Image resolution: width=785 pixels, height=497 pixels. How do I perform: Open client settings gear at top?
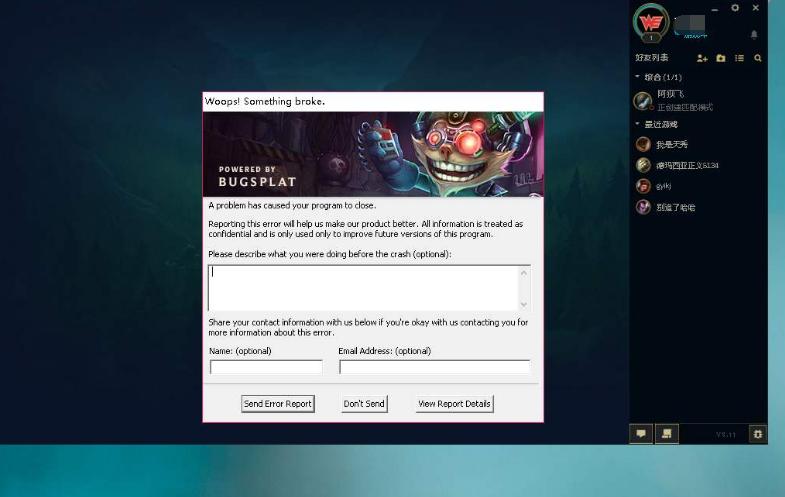point(735,8)
